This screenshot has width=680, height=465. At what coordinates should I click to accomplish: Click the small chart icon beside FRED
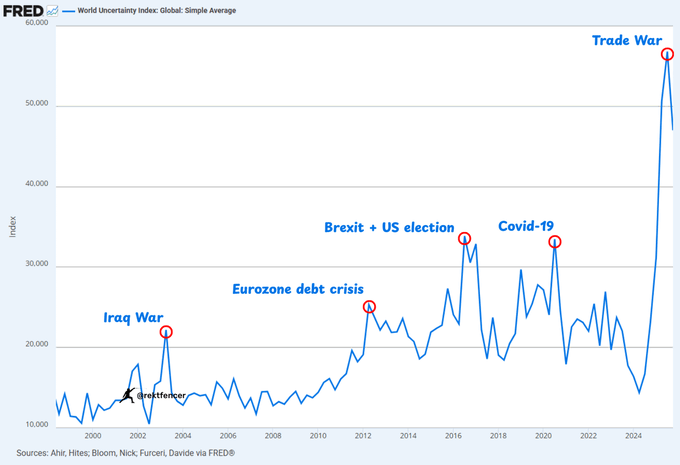point(52,9)
